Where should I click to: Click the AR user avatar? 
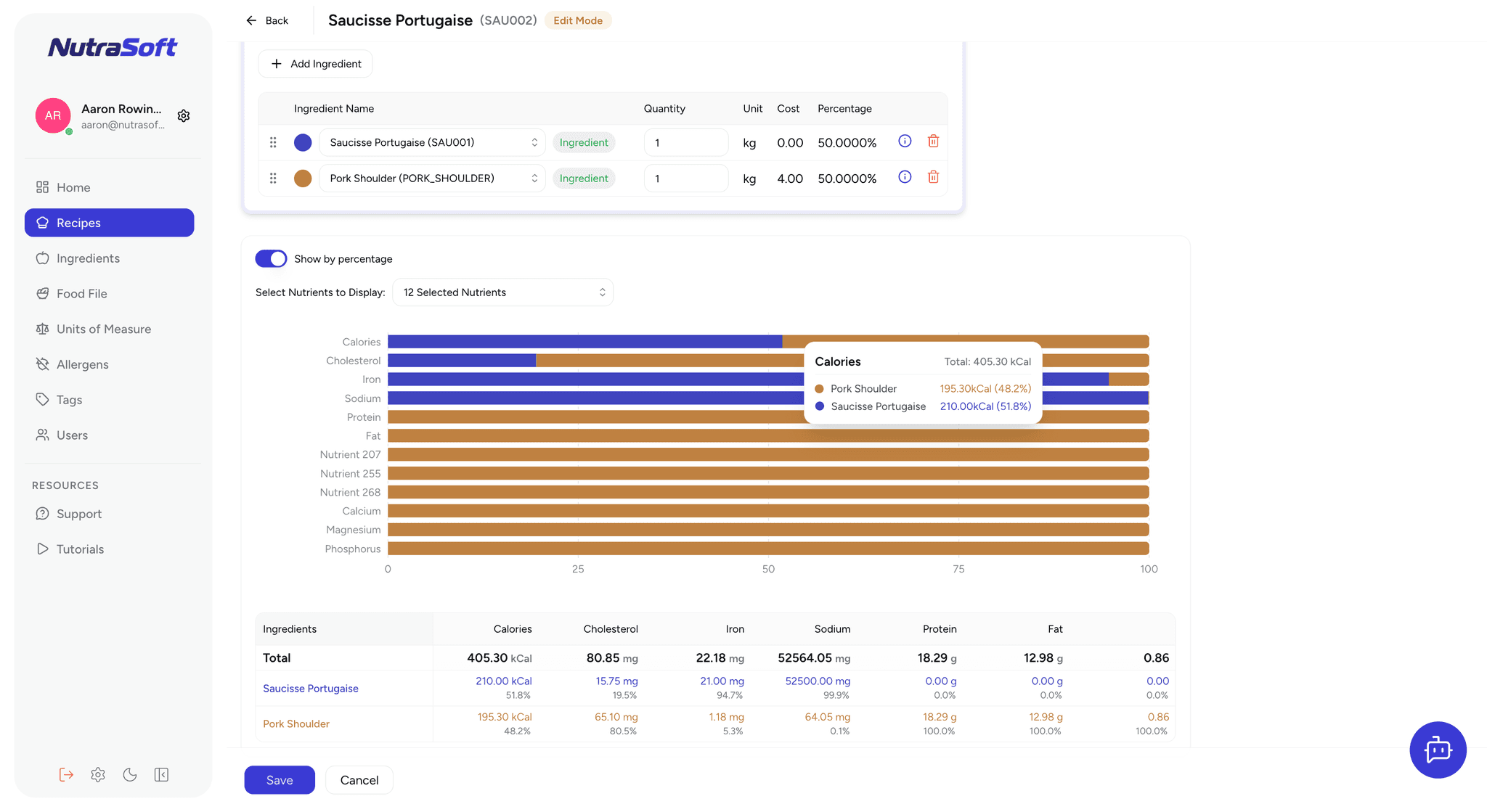point(53,115)
